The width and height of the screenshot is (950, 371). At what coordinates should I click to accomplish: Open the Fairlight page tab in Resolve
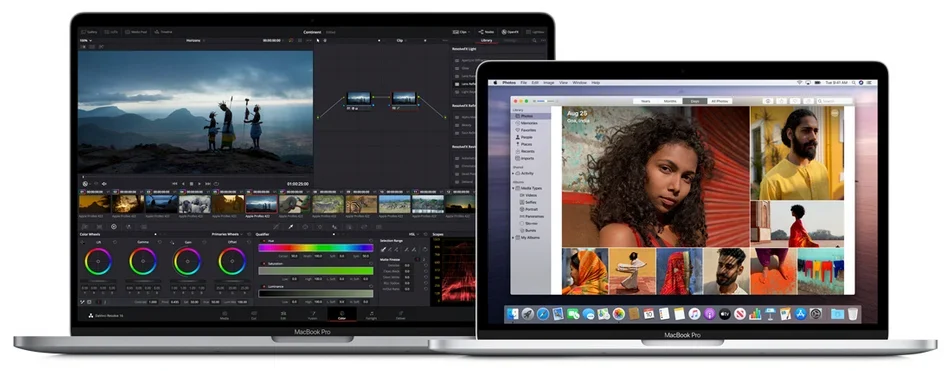(x=371, y=315)
